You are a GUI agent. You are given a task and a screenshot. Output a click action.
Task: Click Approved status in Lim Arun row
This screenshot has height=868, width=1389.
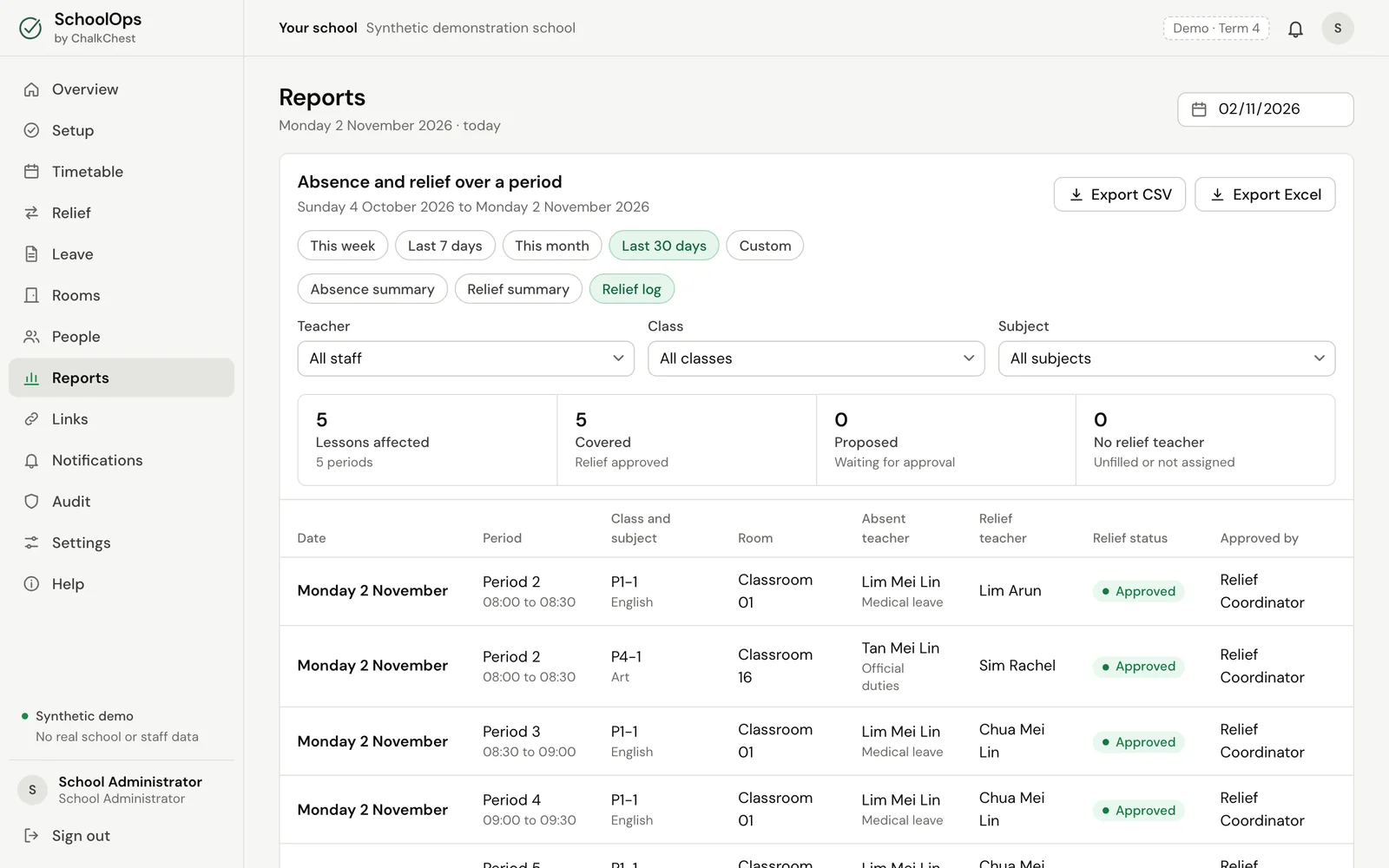pyautogui.click(x=1138, y=591)
